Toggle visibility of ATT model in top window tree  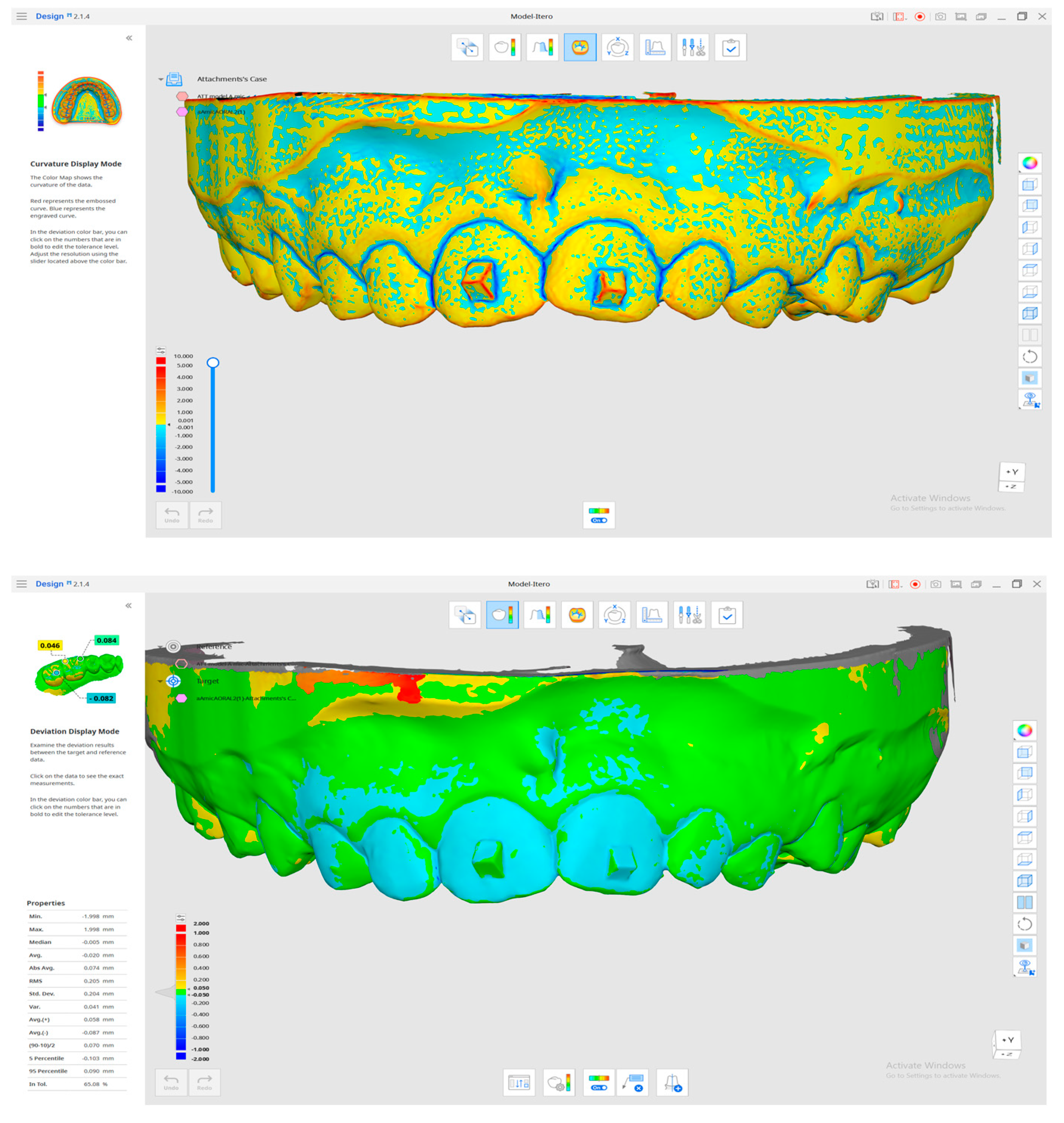click(x=182, y=96)
